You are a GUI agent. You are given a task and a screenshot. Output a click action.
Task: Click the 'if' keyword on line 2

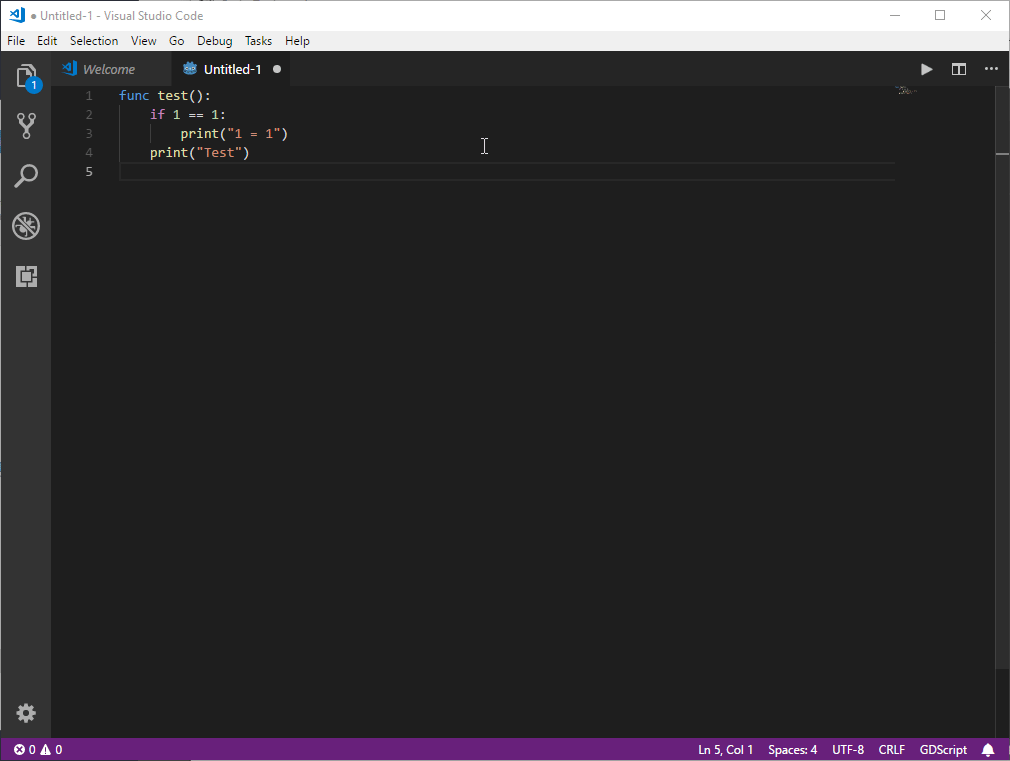point(157,114)
